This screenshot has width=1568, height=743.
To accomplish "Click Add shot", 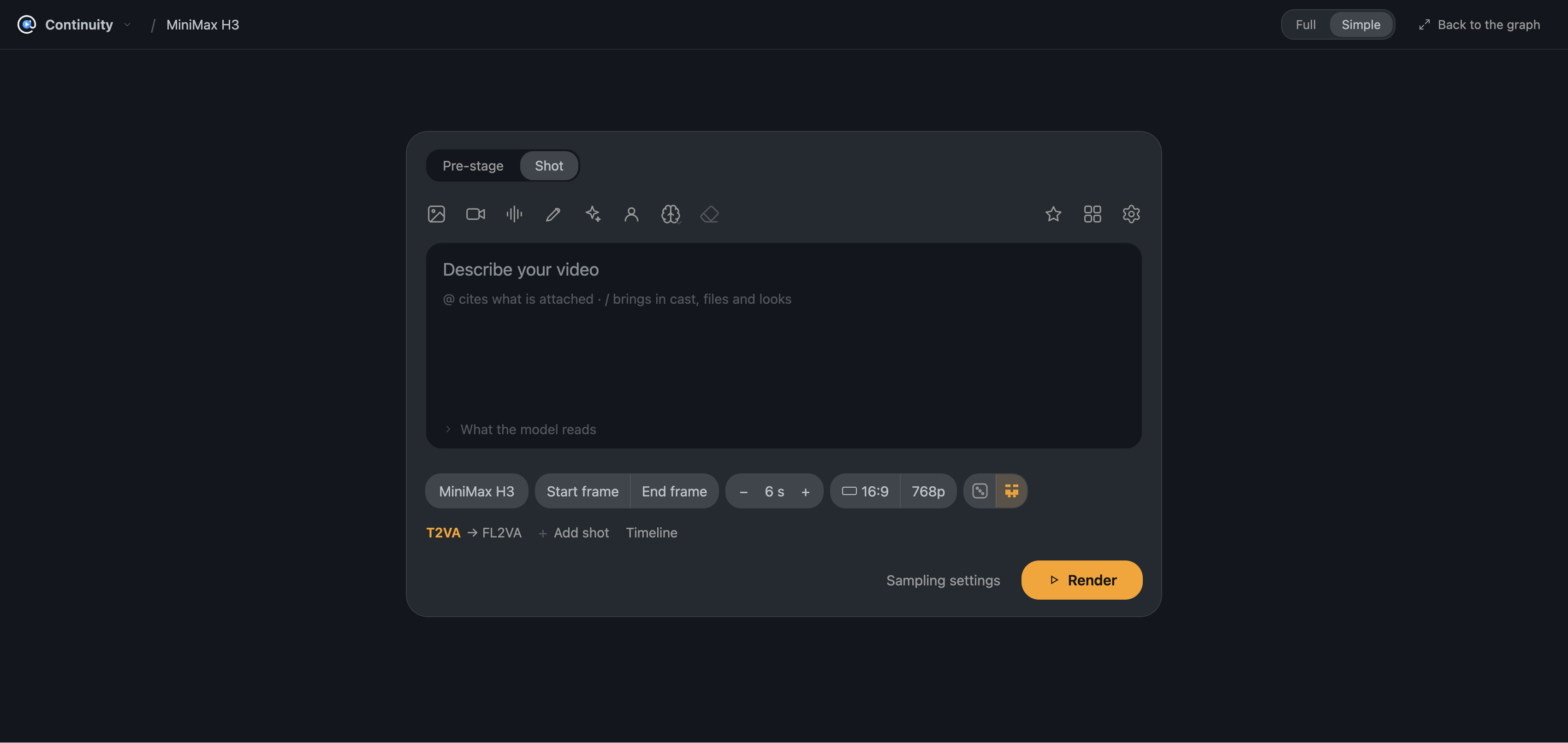I will pyautogui.click(x=573, y=532).
